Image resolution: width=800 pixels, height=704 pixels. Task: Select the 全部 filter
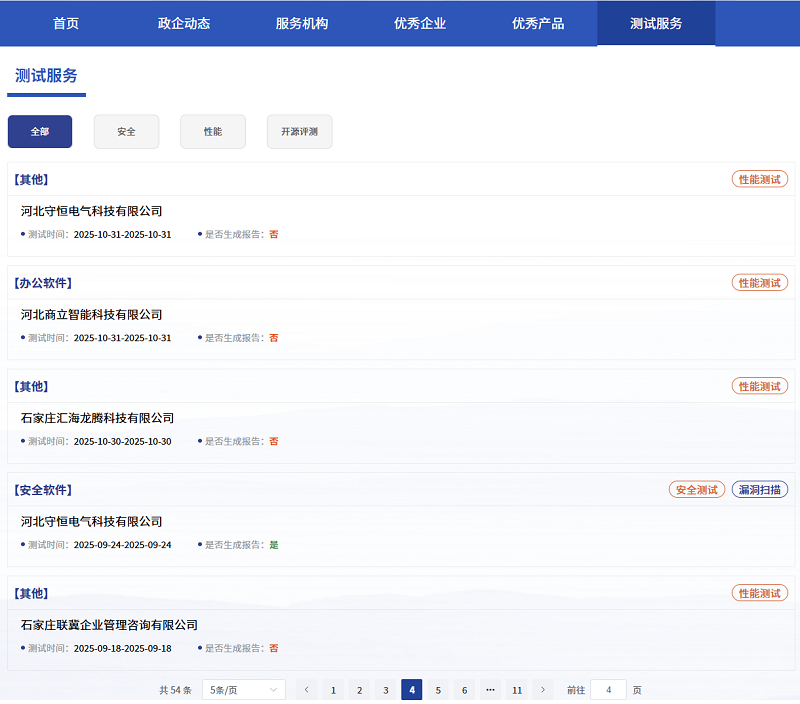pyautogui.click(x=39, y=131)
